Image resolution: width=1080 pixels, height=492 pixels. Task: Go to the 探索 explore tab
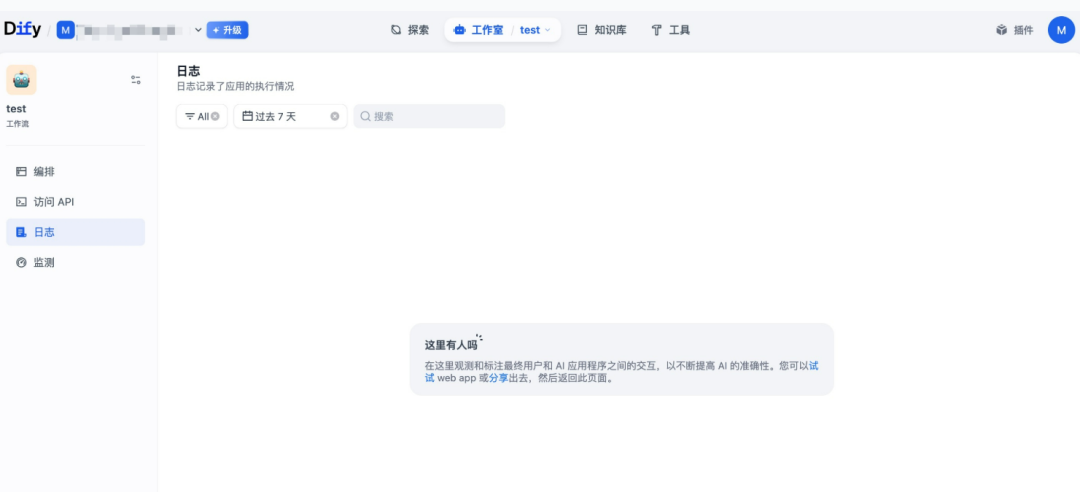point(410,30)
